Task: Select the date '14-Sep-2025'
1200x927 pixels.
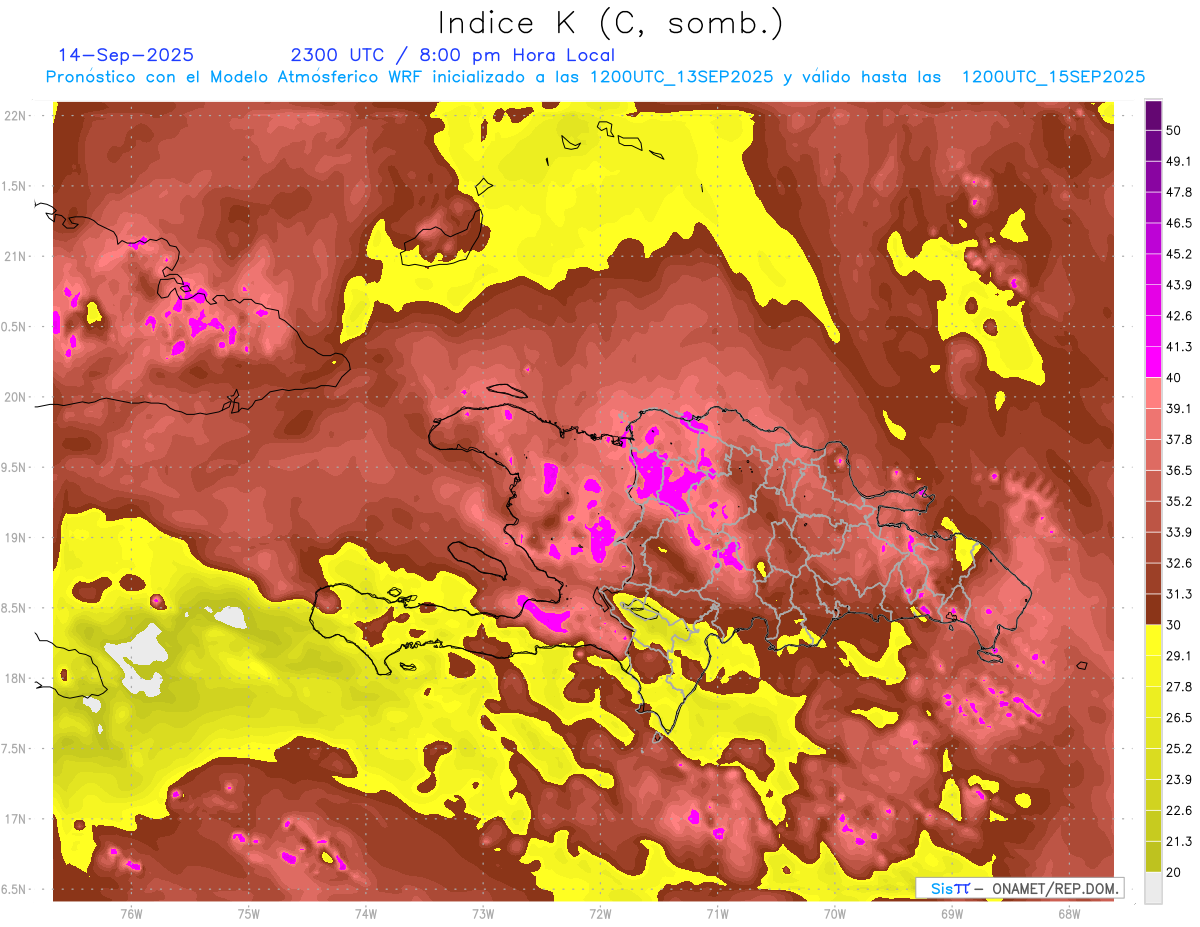Action: point(126,55)
